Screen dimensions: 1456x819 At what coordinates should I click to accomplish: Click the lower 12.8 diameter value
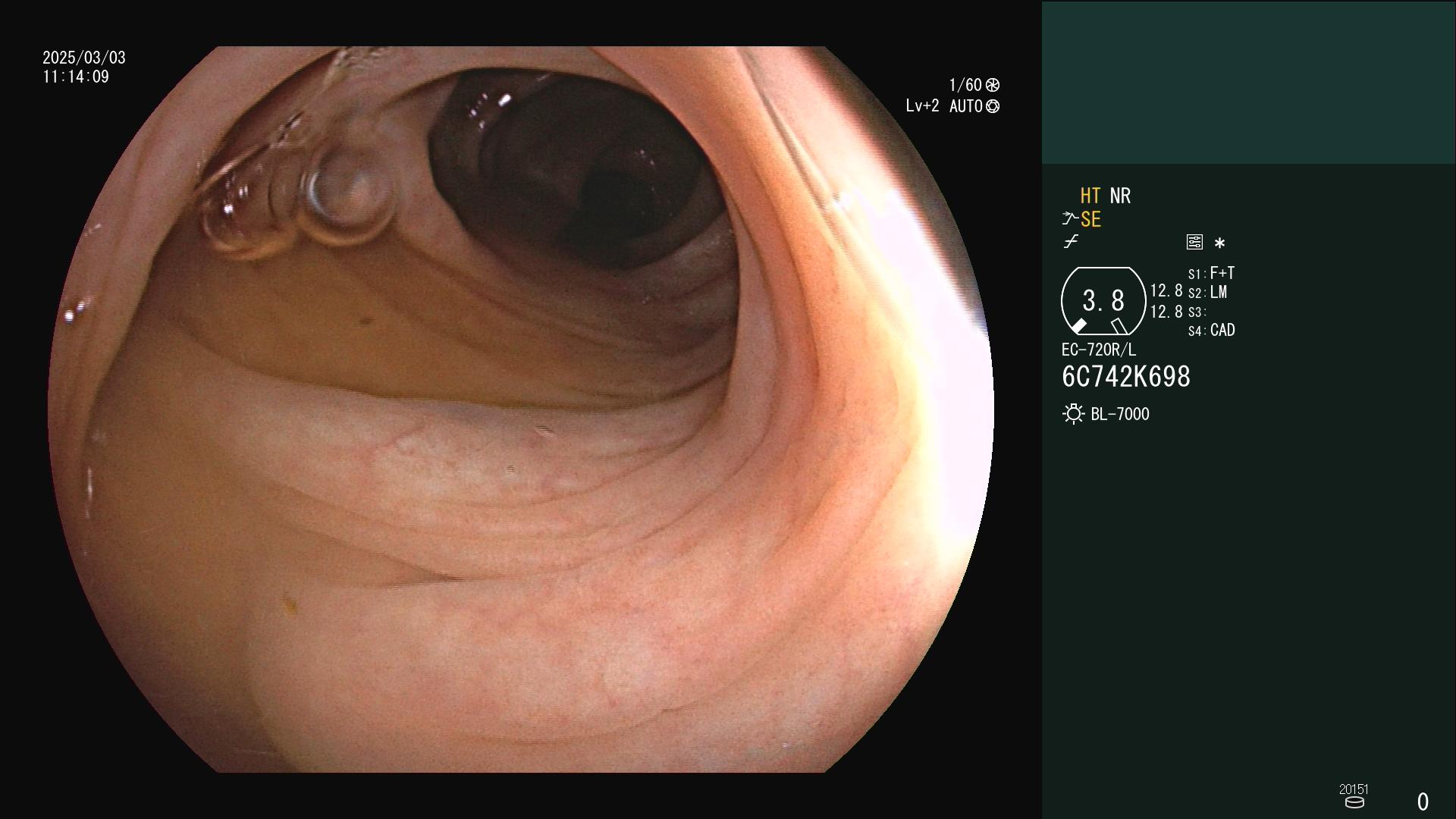pyautogui.click(x=1166, y=312)
